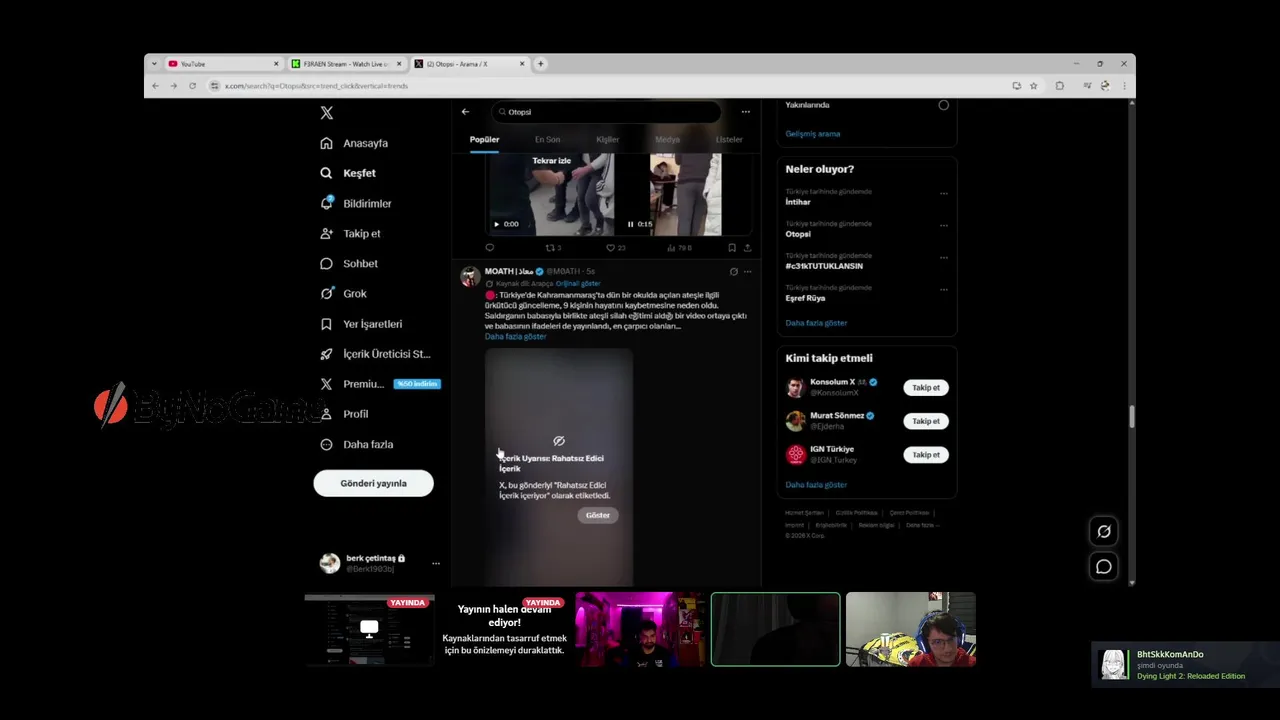Switch to the Kişiler tab
Screen dimensions: 1280x720
pos(607,140)
